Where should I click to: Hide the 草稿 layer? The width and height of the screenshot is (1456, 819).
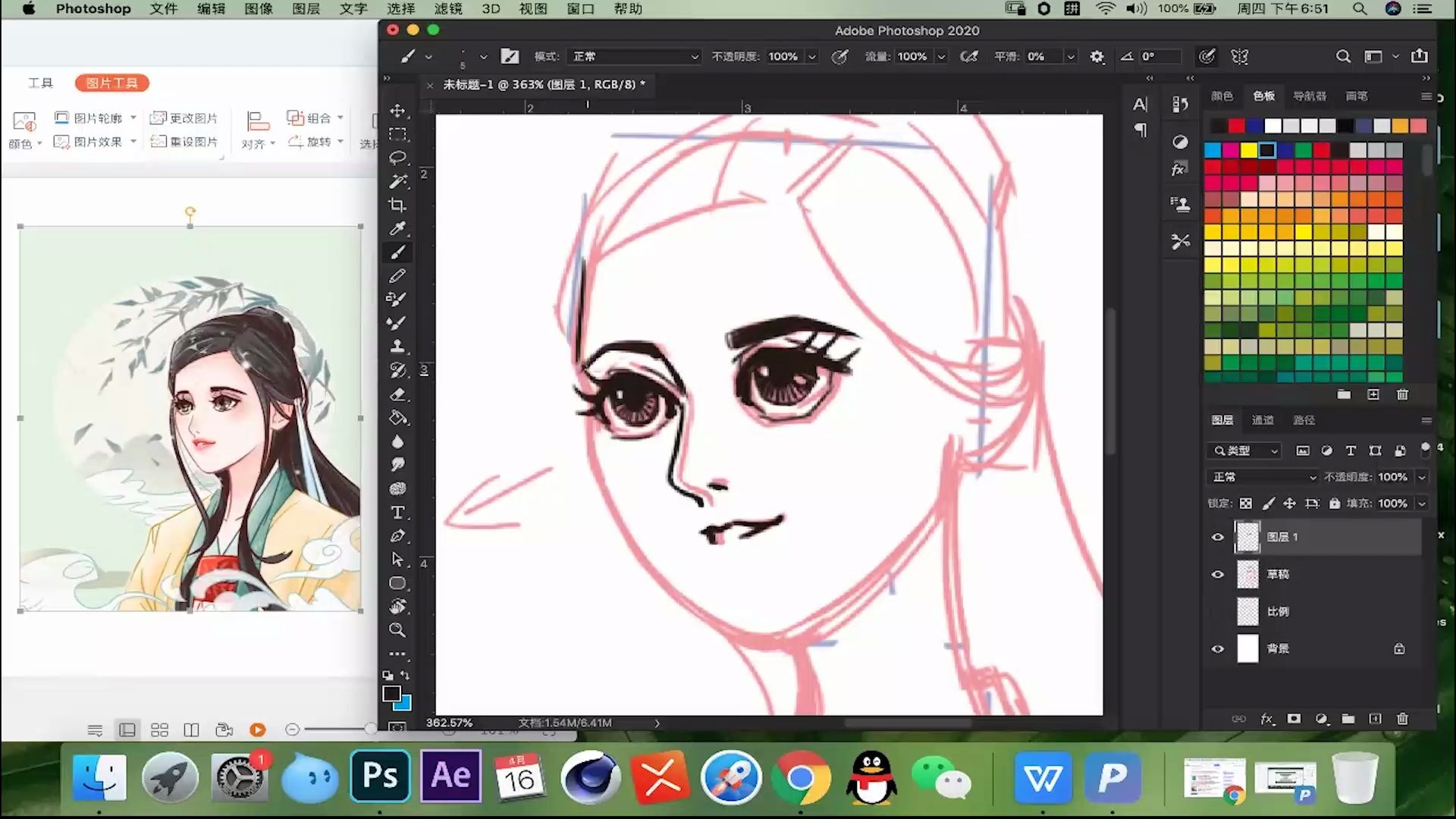tap(1218, 574)
